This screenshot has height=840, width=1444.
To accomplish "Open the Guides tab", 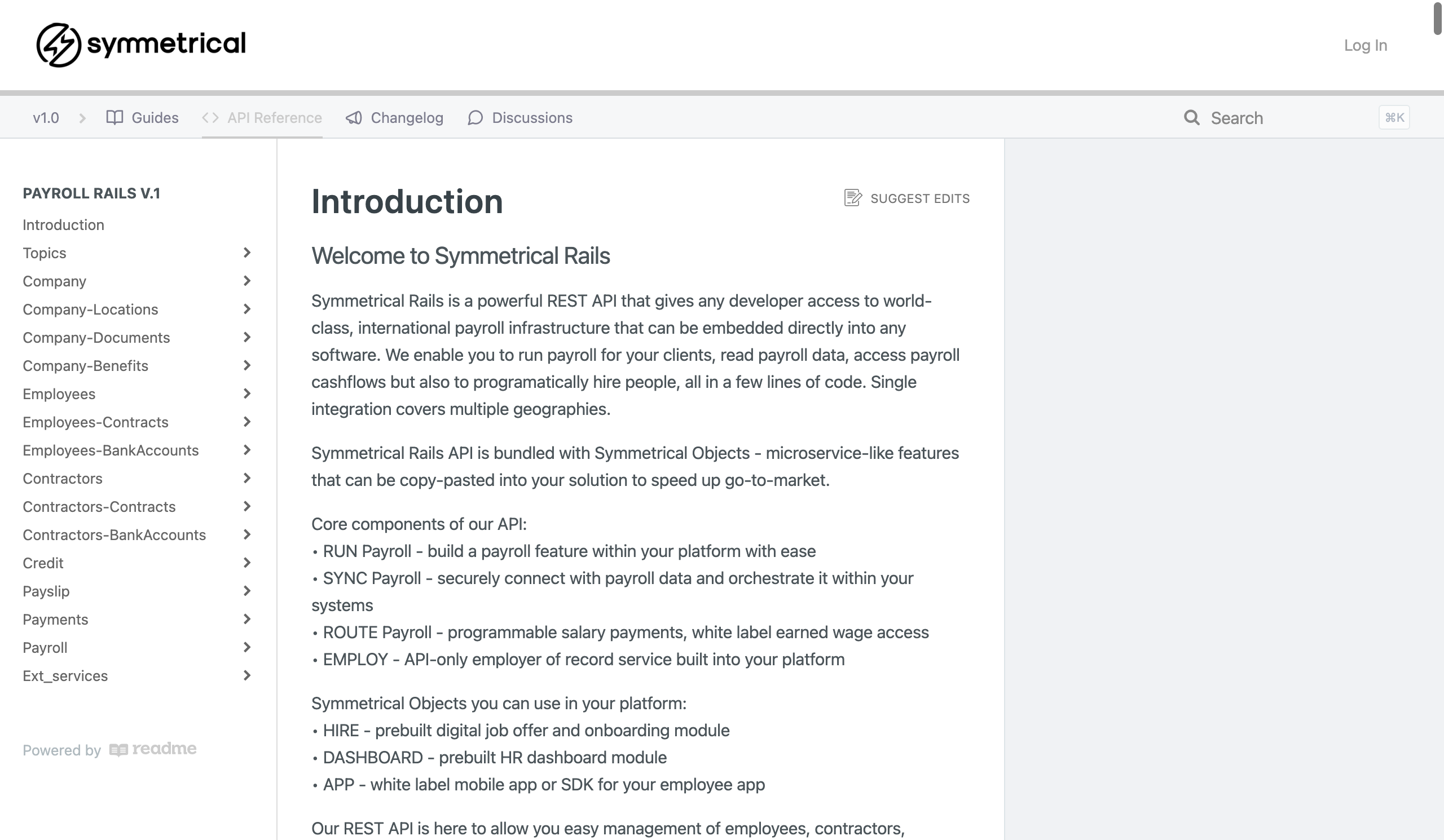I will (142, 117).
